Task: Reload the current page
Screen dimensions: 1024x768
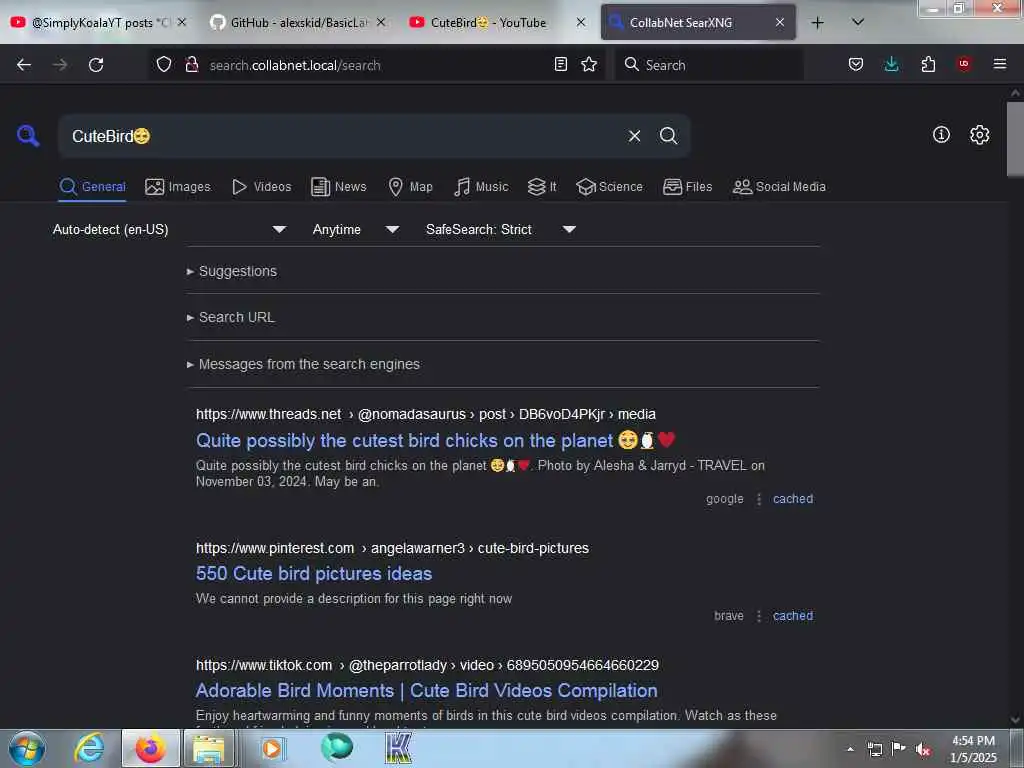Action: tap(96, 65)
